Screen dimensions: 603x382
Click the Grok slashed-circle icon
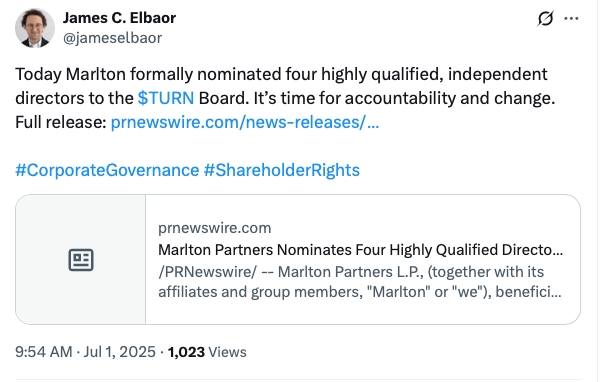coord(545,18)
